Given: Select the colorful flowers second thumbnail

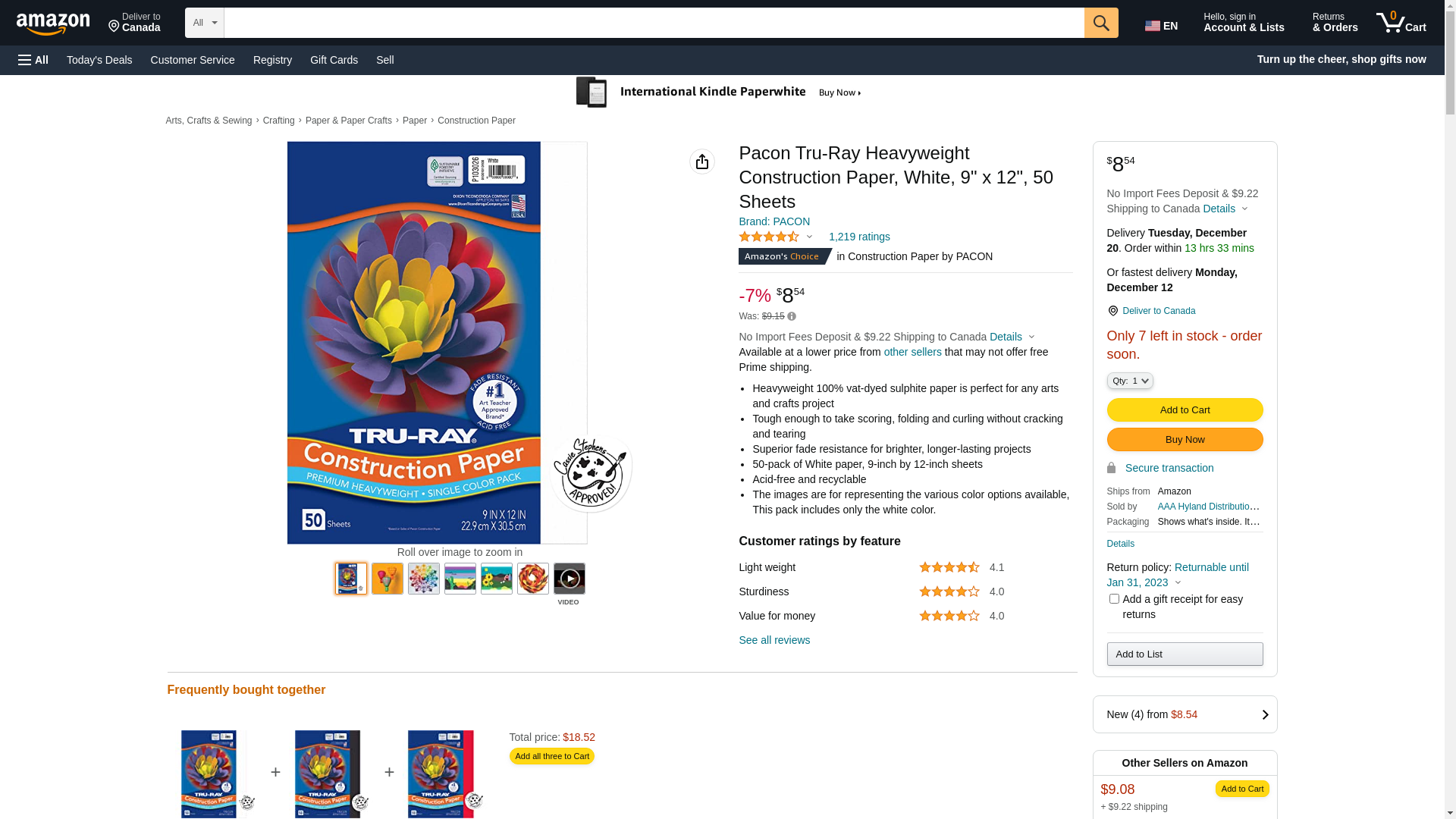Looking at the screenshot, I should click(388, 579).
